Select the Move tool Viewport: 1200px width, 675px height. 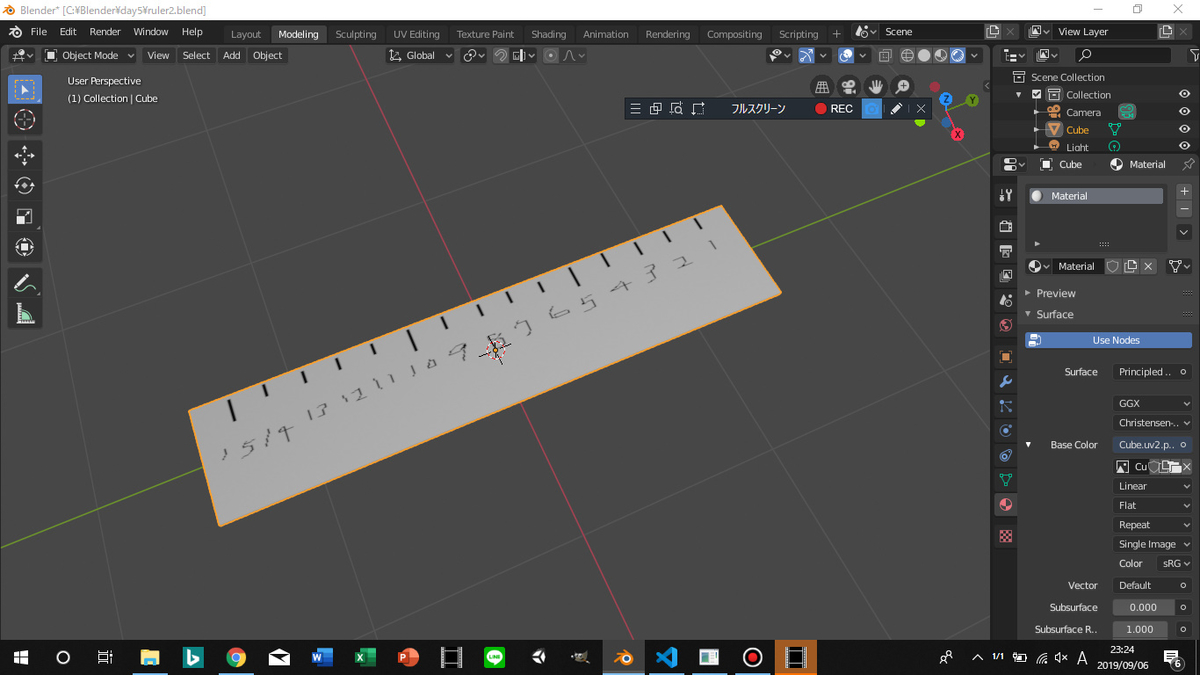[x=25, y=155]
